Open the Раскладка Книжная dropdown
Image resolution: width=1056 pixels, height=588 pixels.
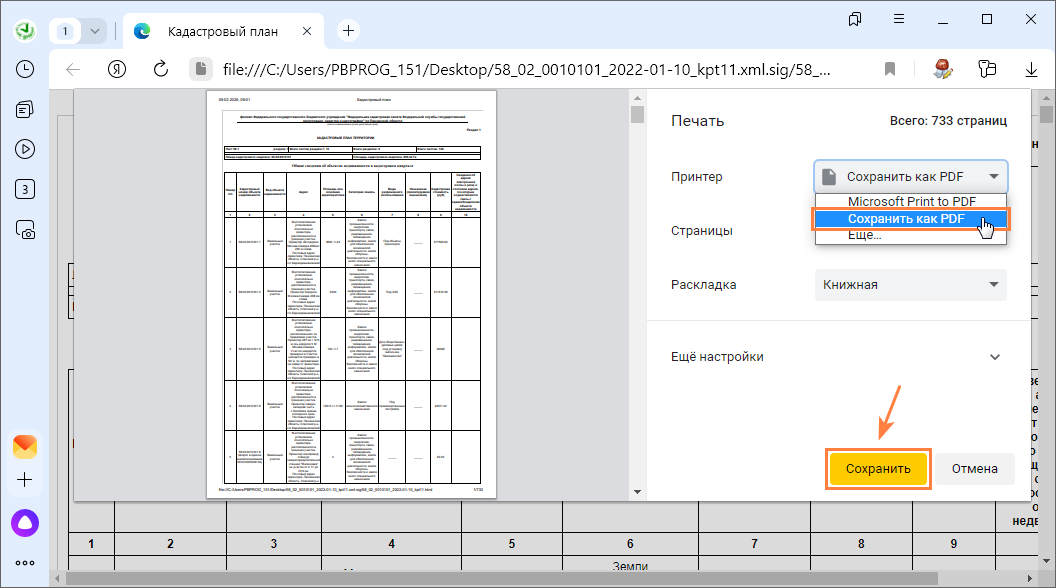click(910, 285)
